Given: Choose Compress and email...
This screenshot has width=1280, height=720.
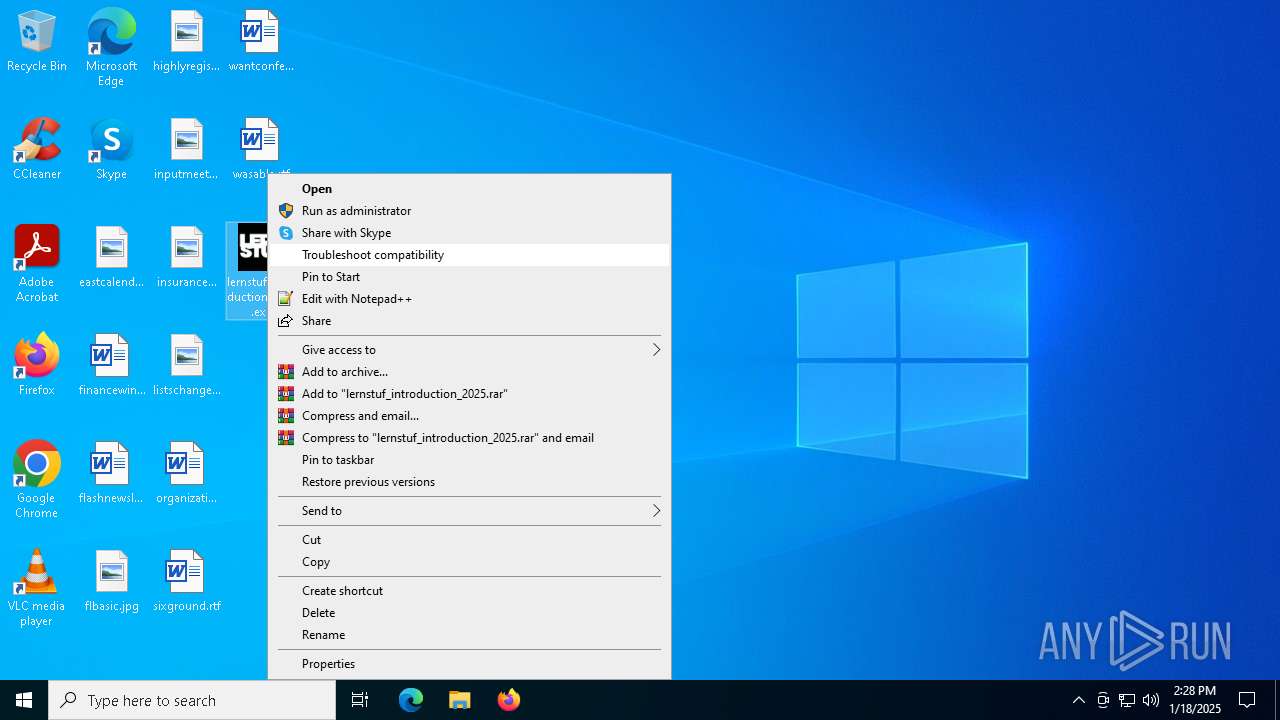Looking at the screenshot, I should (469, 416).
